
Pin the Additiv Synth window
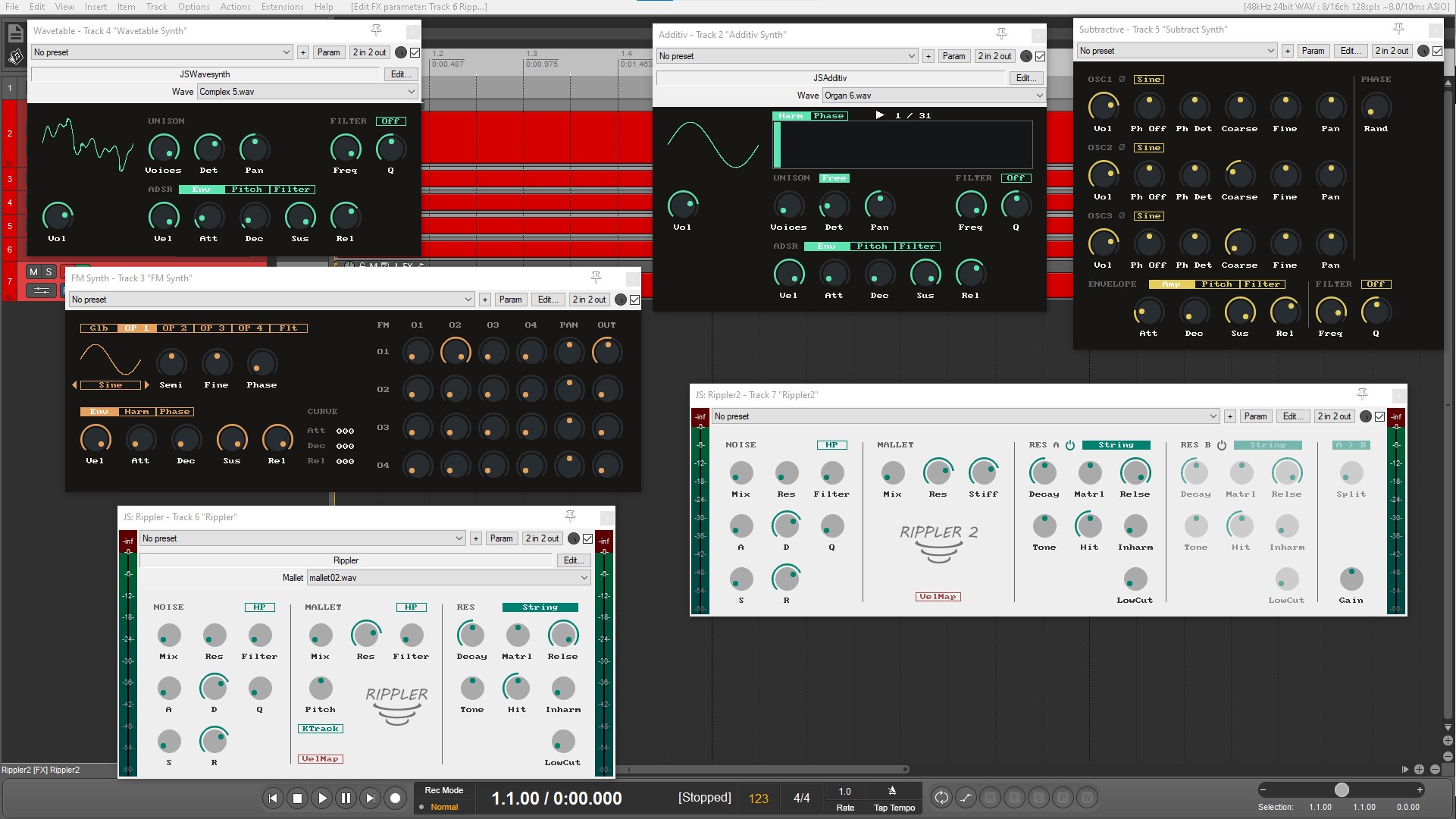1001,34
